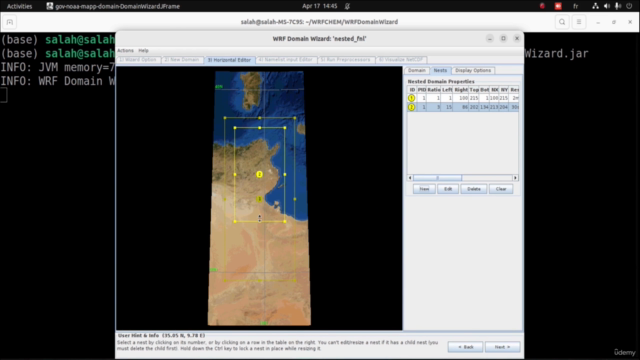Open the terminal window hamburger menu
The height and width of the screenshot is (360, 640).
[579, 22]
